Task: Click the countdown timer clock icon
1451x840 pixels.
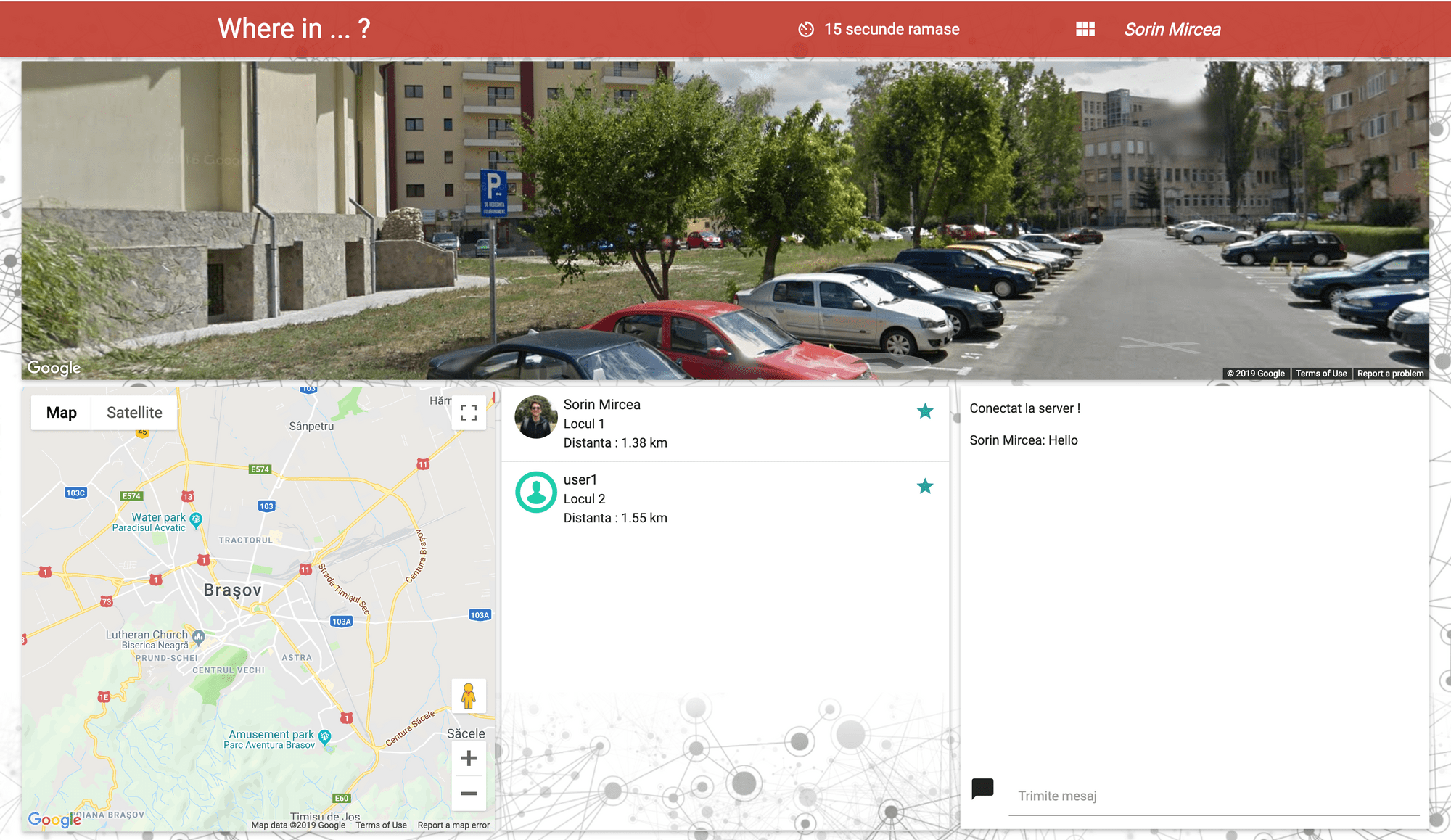Action: coord(806,29)
